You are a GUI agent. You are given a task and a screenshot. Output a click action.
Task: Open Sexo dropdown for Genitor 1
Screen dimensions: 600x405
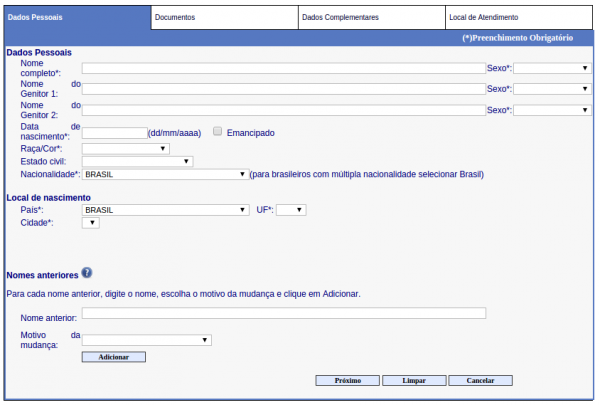coord(552,89)
